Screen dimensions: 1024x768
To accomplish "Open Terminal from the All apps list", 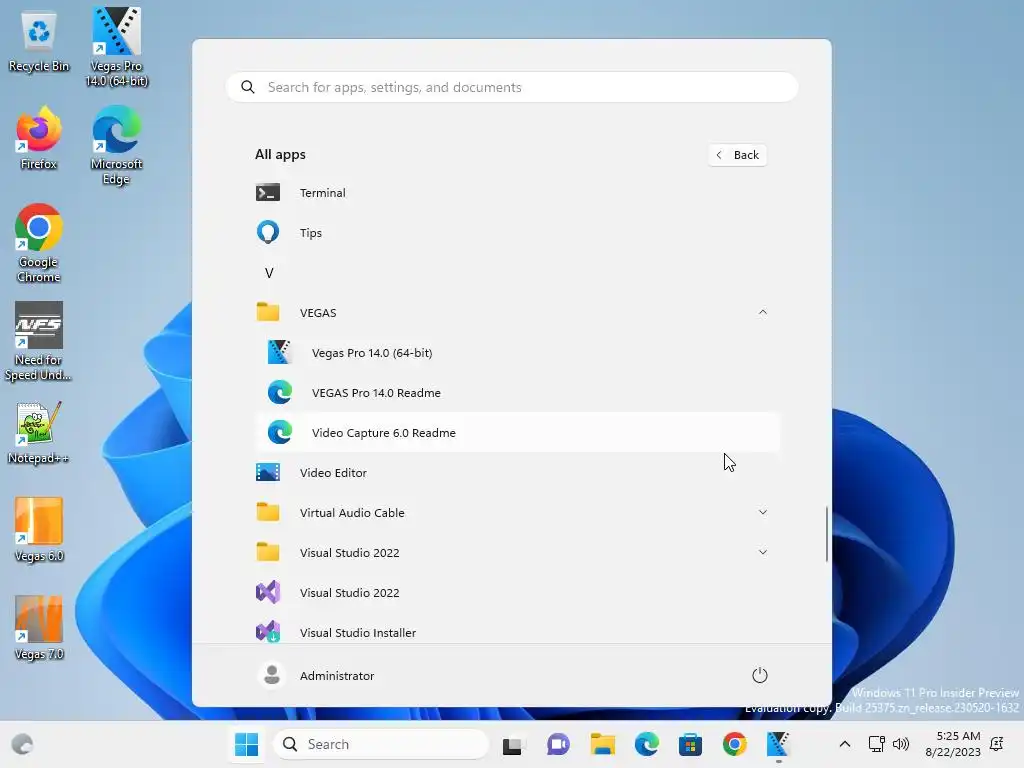I will 517,193.
